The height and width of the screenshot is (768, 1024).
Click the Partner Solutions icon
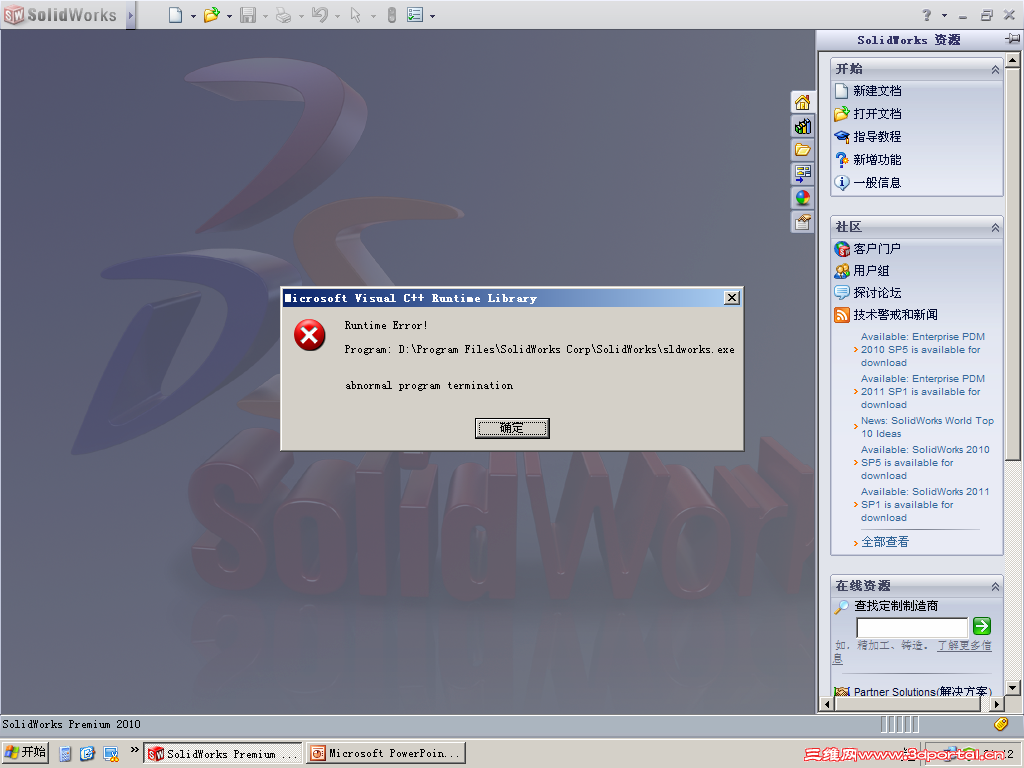pos(842,692)
